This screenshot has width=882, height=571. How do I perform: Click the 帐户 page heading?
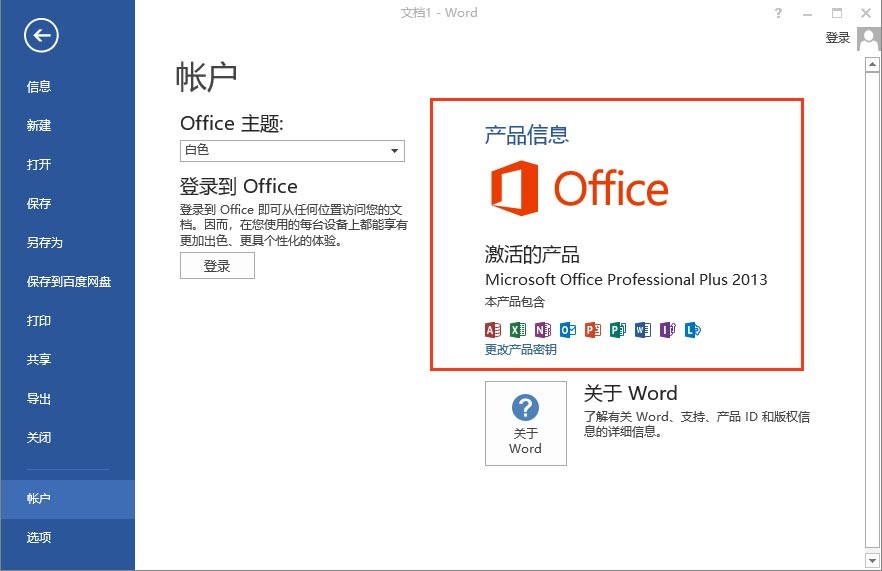pyautogui.click(x=206, y=77)
